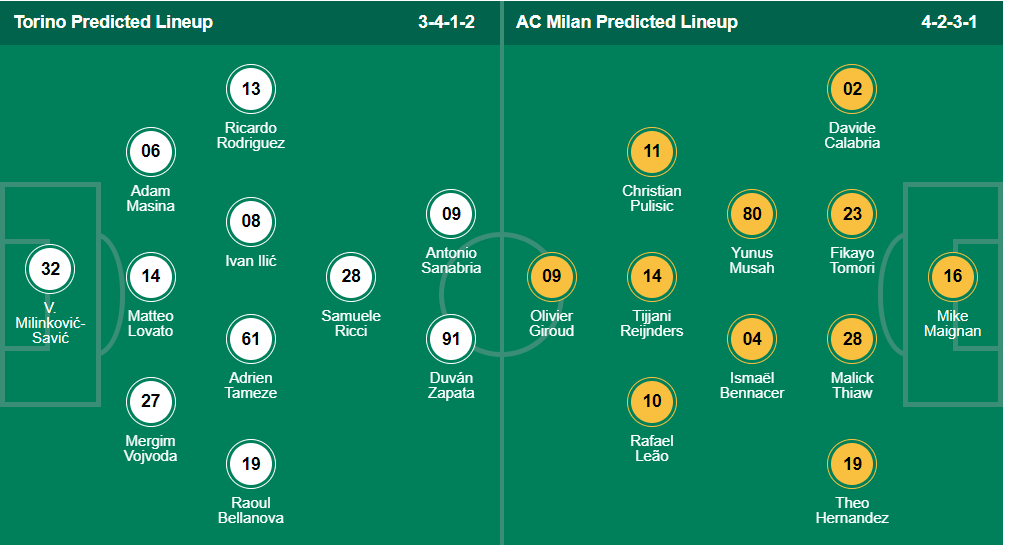
Task: Click the Torino Predicted Lineup heading
Action: (113, 22)
